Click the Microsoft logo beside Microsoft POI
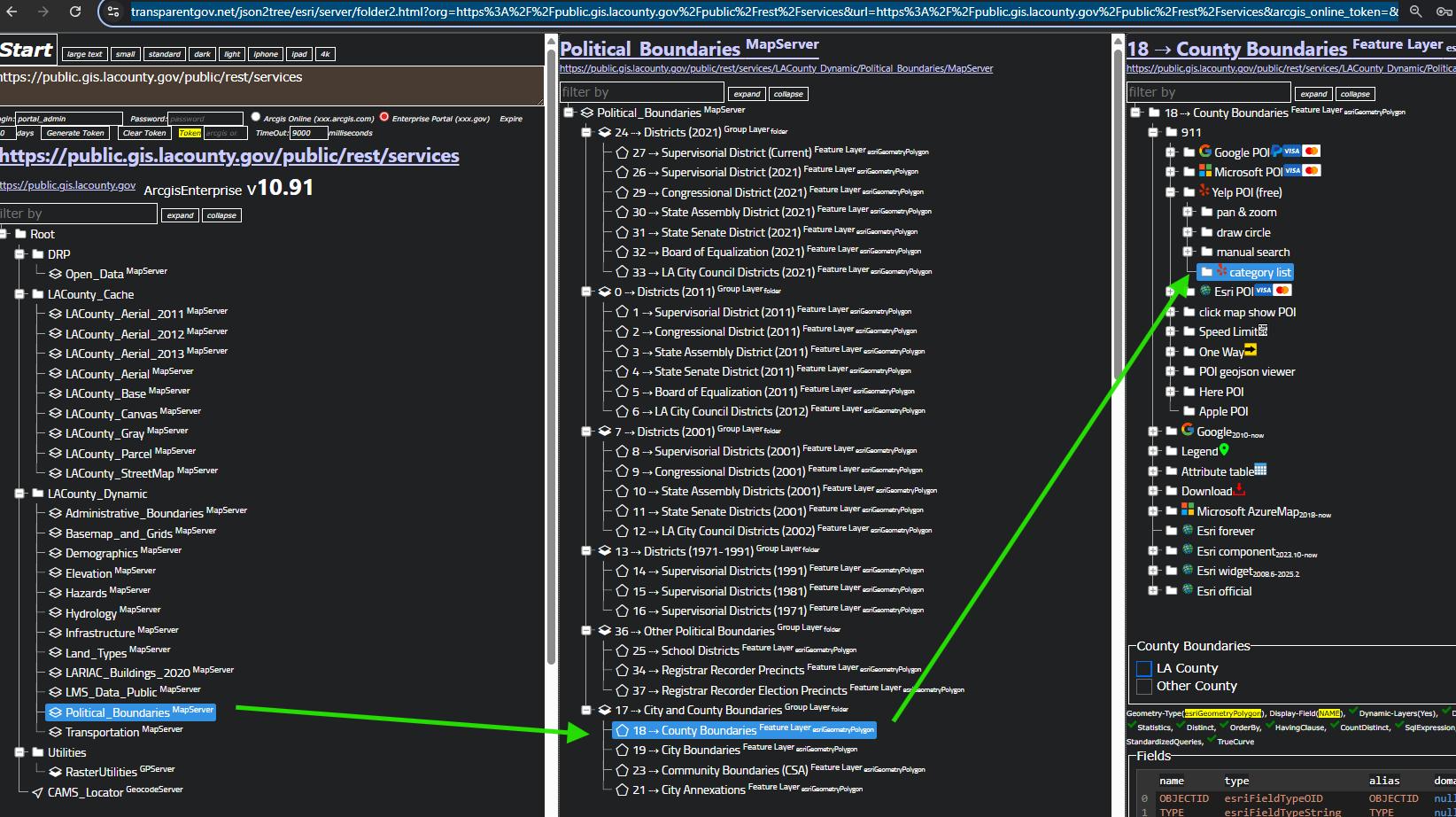The height and width of the screenshot is (817, 1456). [1204, 171]
